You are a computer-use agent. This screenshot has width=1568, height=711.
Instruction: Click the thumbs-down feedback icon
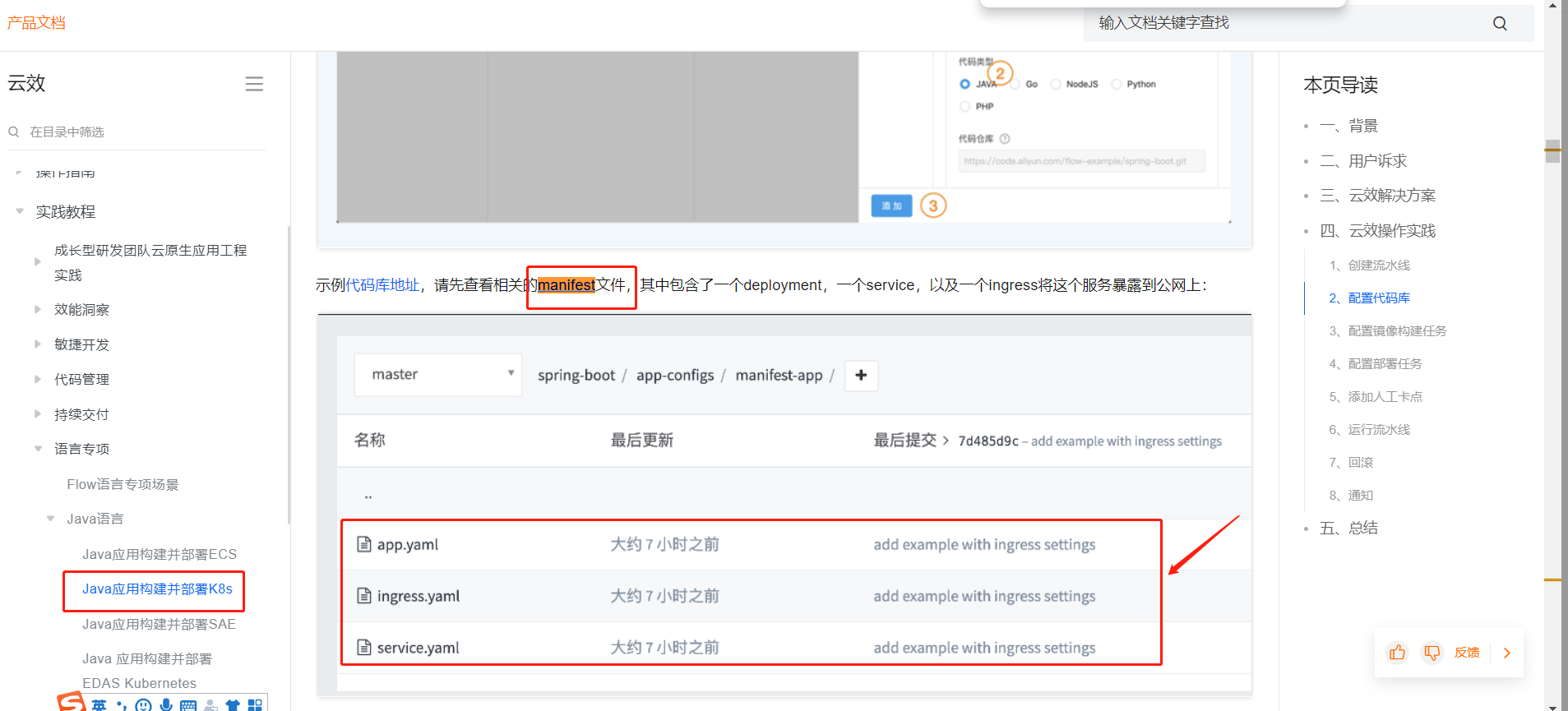click(x=1432, y=653)
